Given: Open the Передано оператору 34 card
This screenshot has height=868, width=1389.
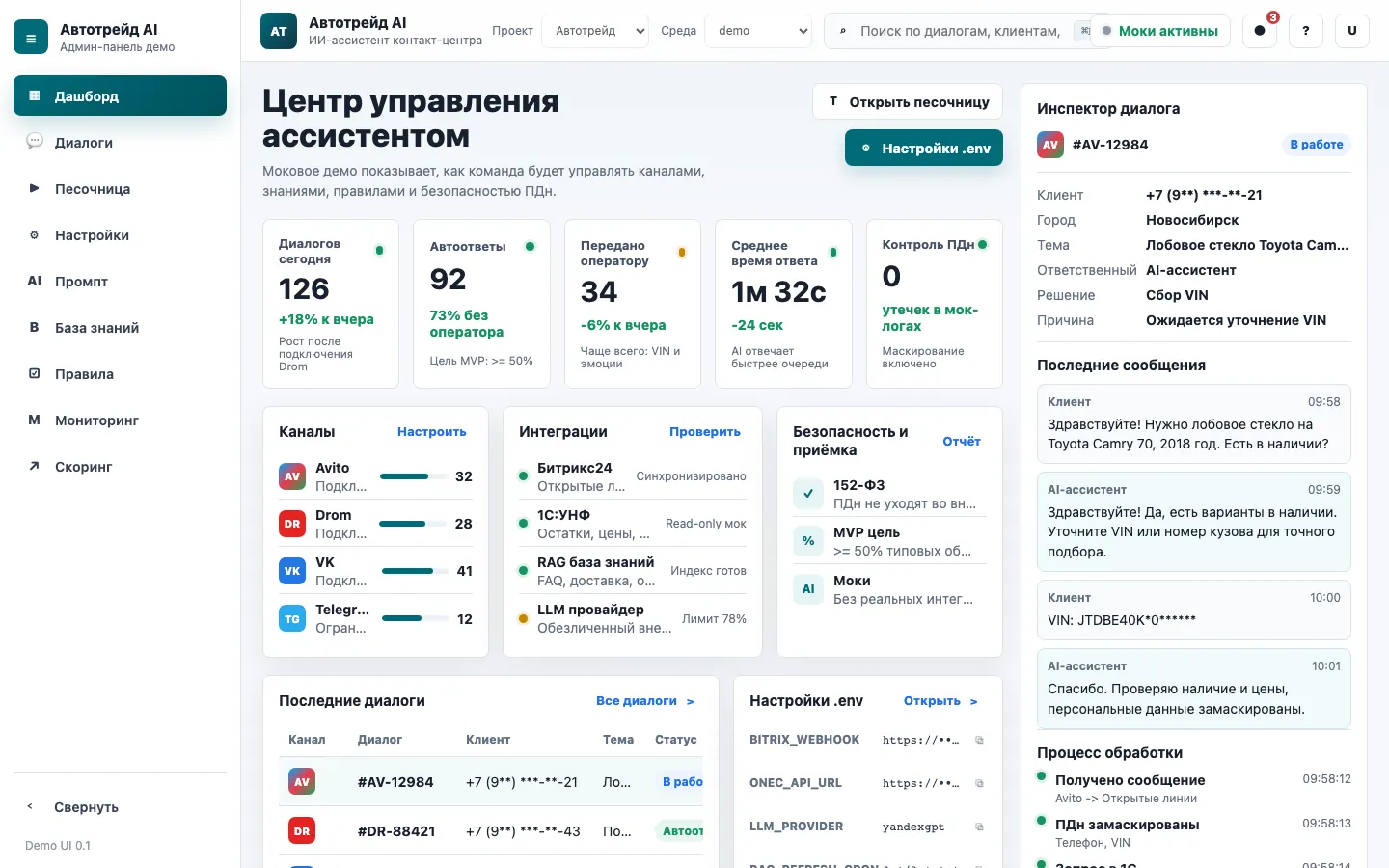Looking at the screenshot, I should [x=633, y=304].
